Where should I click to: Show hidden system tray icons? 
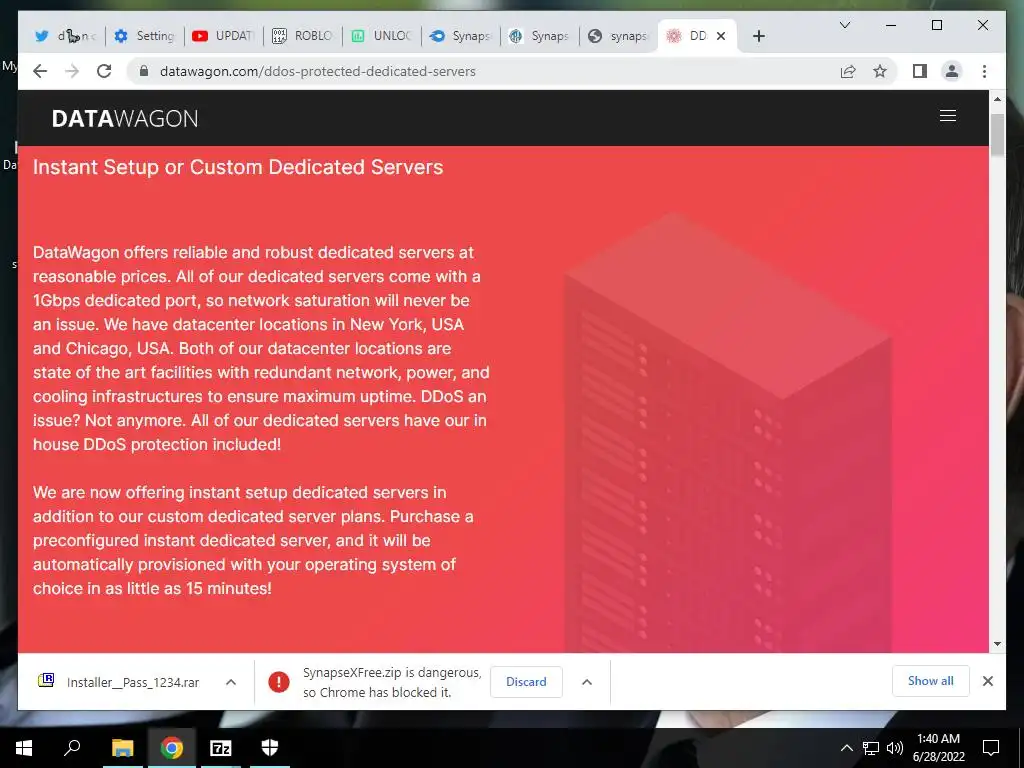[x=846, y=748]
